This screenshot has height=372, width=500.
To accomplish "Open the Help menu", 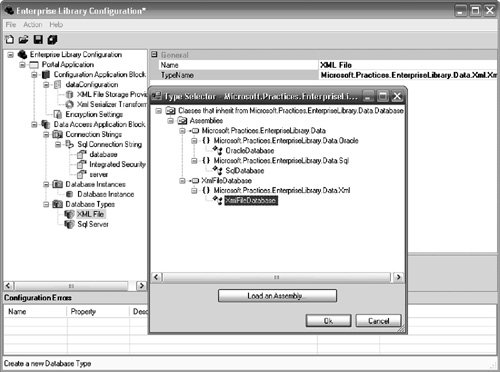I will (56, 25).
